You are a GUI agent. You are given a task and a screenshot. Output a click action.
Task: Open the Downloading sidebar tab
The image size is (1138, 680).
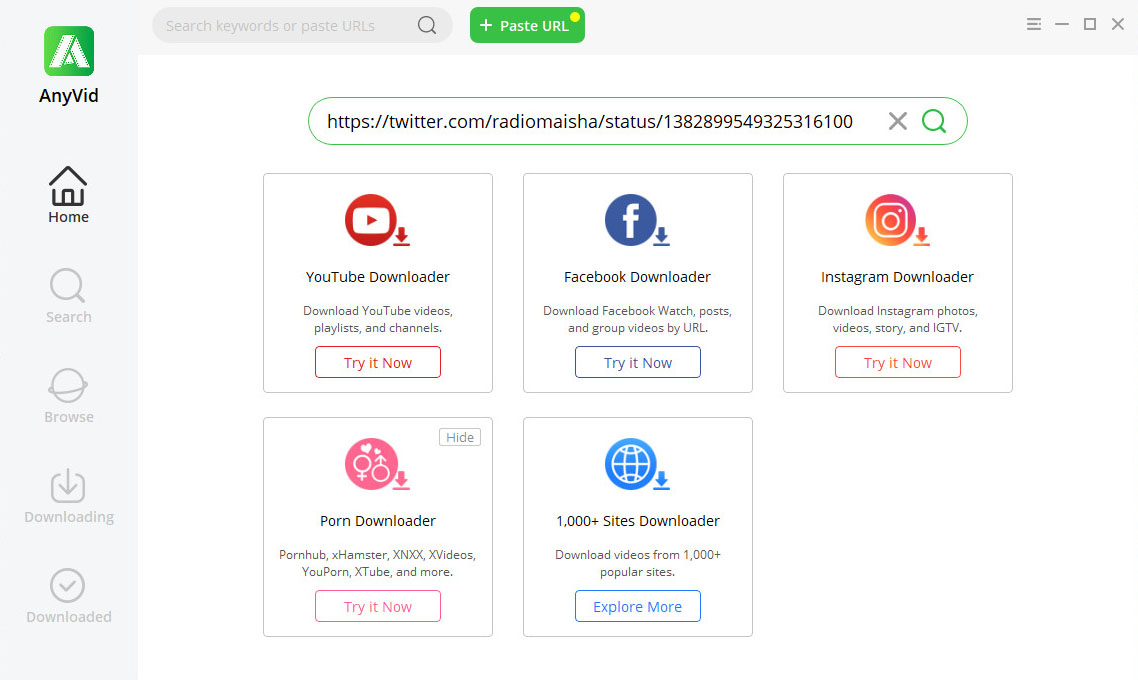click(69, 496)
